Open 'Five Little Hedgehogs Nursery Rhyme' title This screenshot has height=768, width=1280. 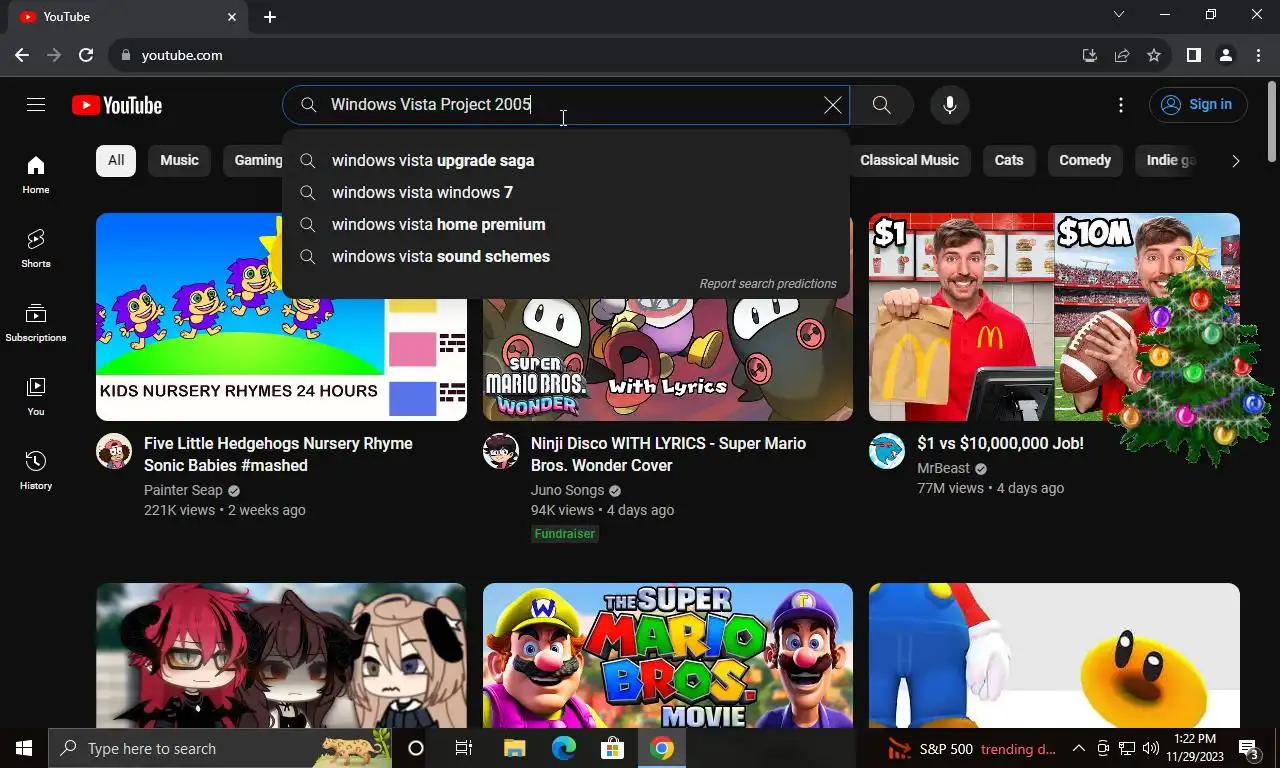point(278,454)
